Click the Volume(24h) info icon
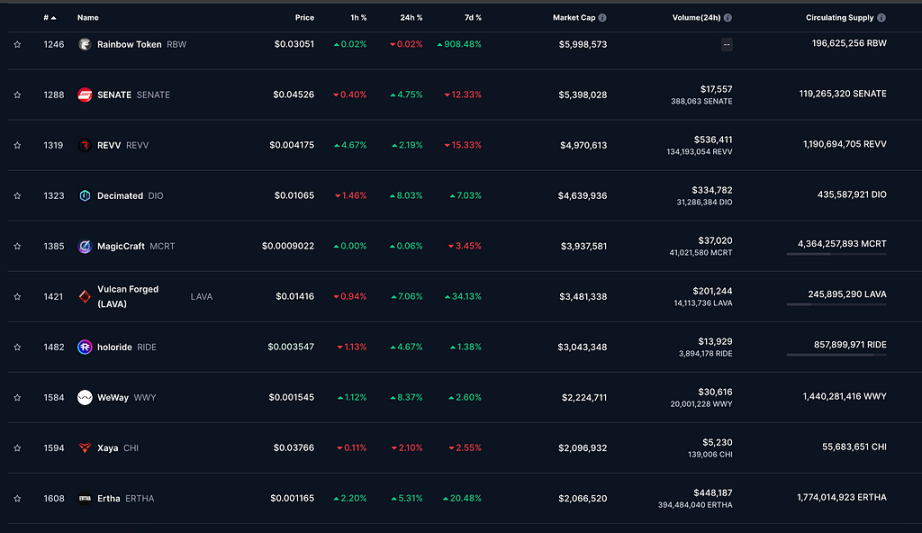The image size is (922, 533). tap(727, 18)
